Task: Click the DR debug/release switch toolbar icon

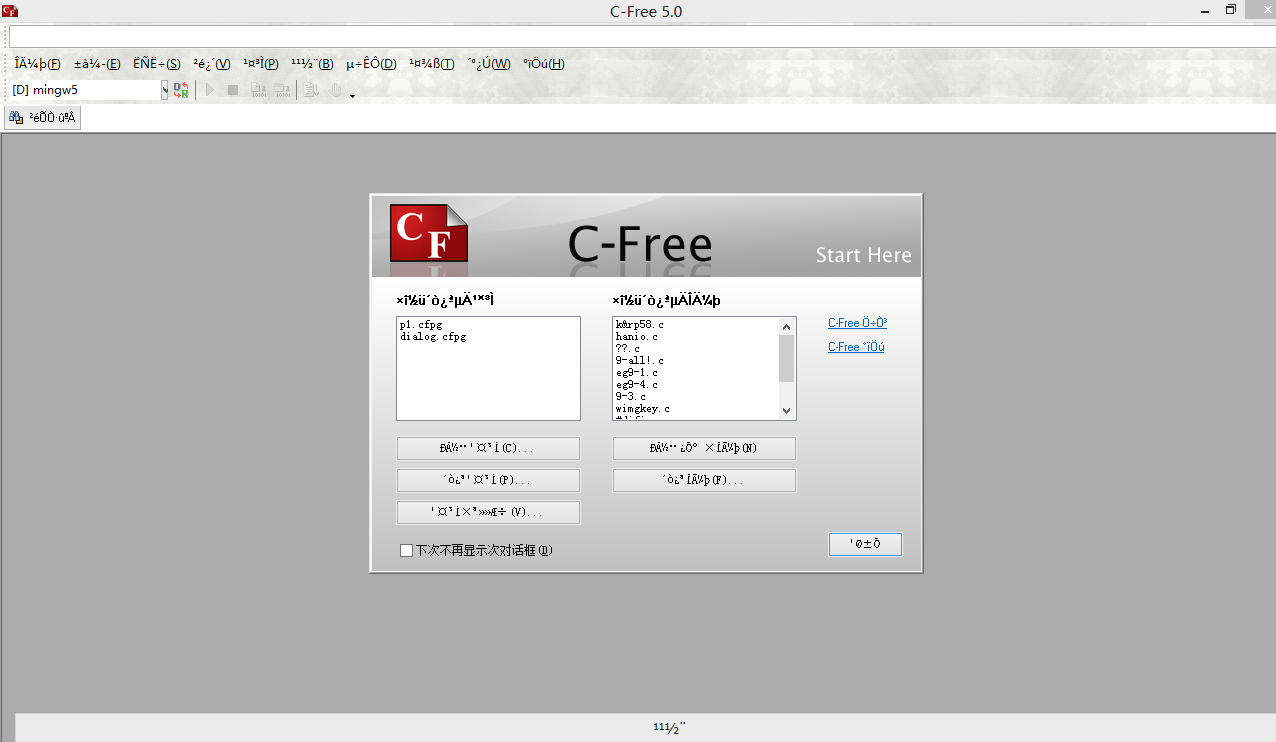Action: point(181,90)
